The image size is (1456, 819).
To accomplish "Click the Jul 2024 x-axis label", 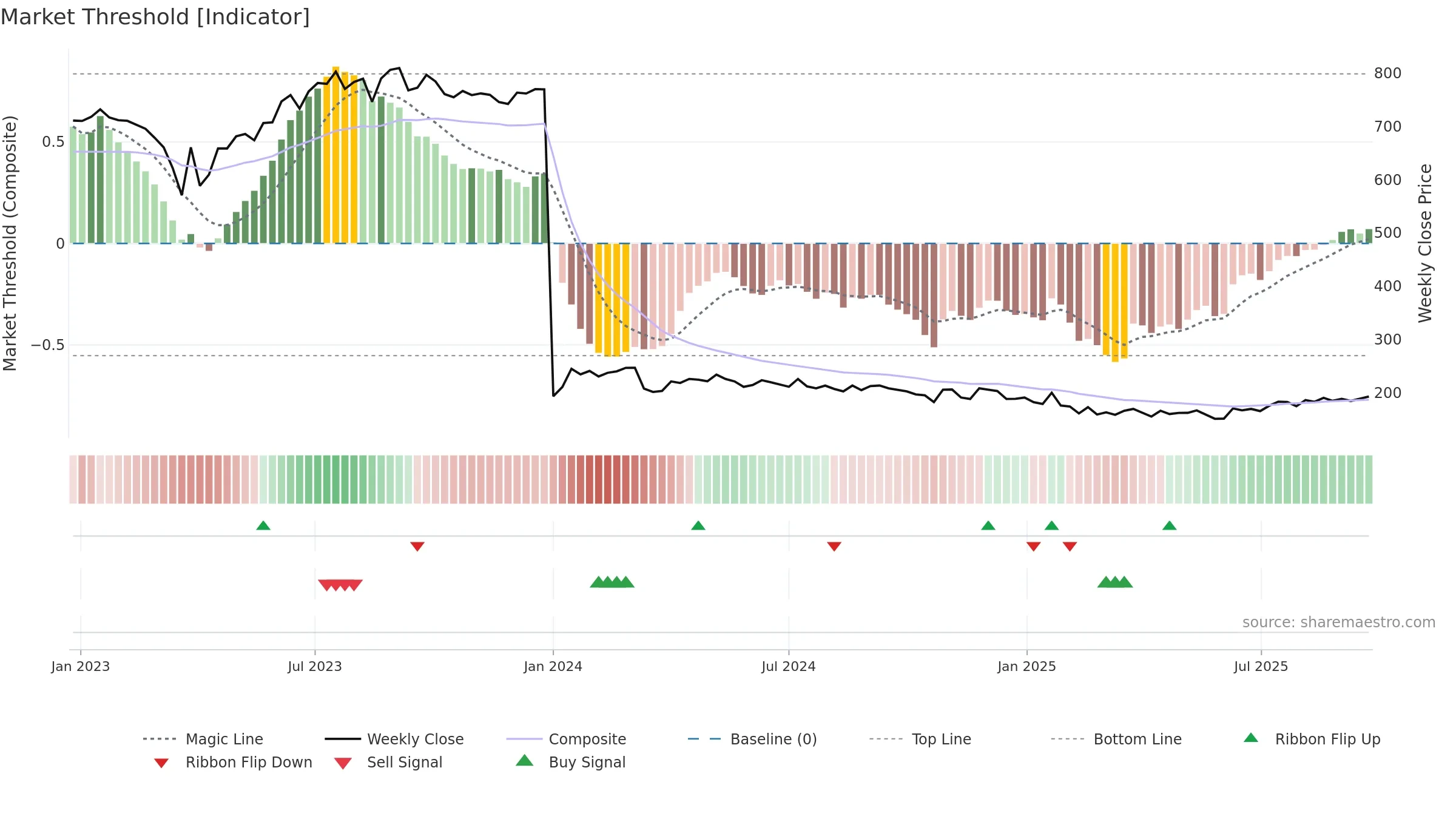I will 789,667.
